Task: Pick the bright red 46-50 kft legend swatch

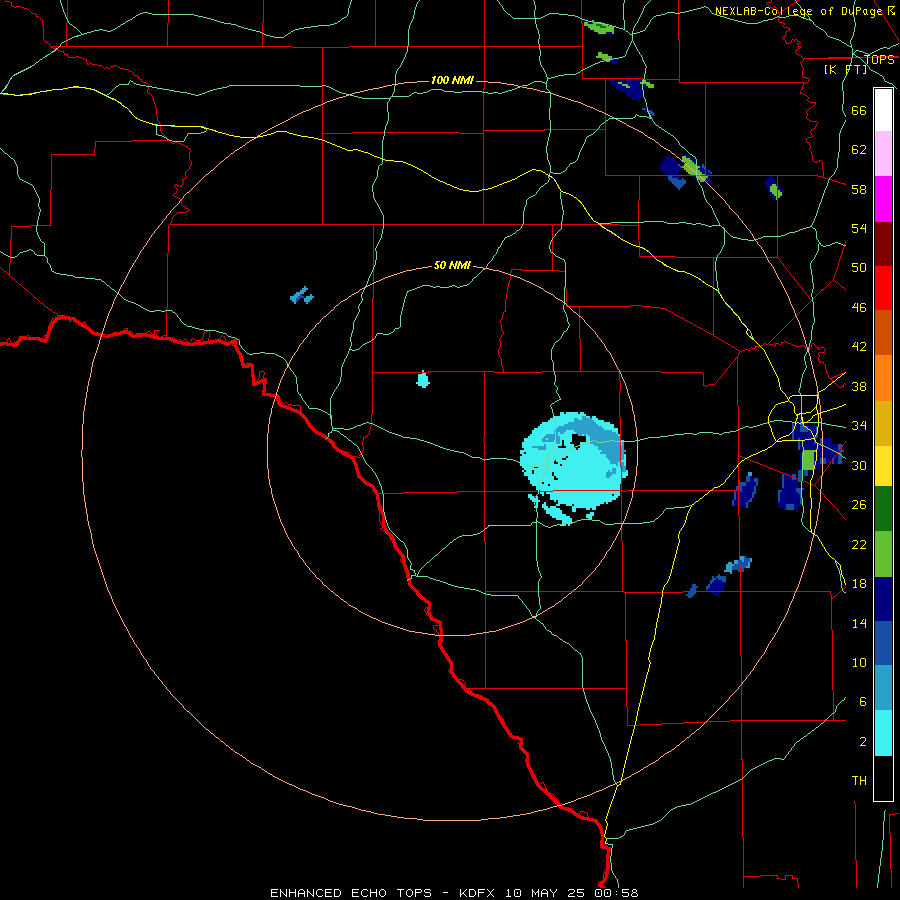Action: (883, 288)
